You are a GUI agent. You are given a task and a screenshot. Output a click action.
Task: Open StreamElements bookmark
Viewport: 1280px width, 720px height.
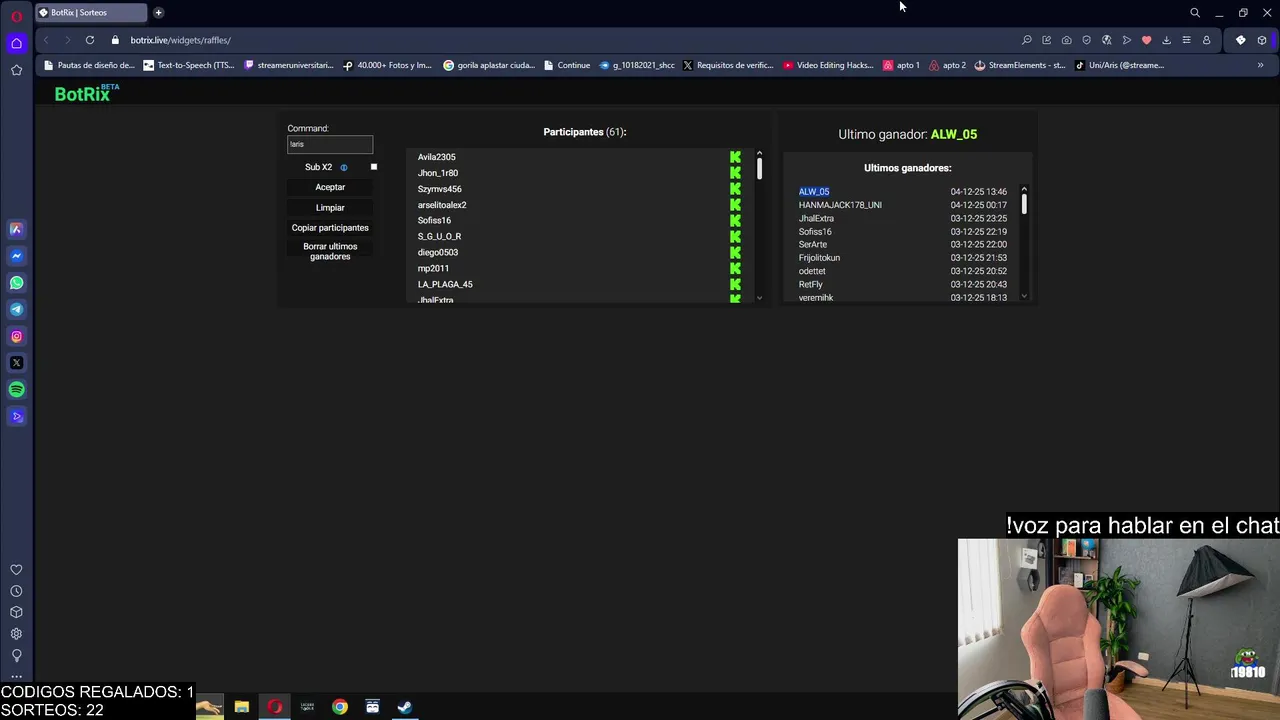[x=1020, y=65]
